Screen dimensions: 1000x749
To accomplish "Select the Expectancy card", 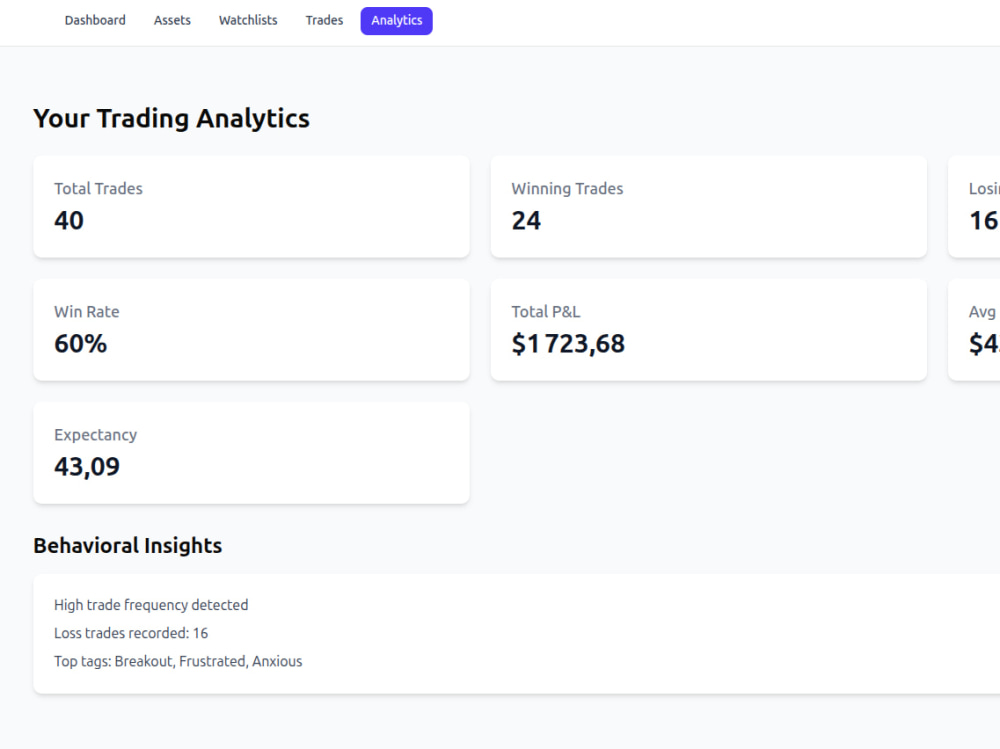I will click(251, 453).
